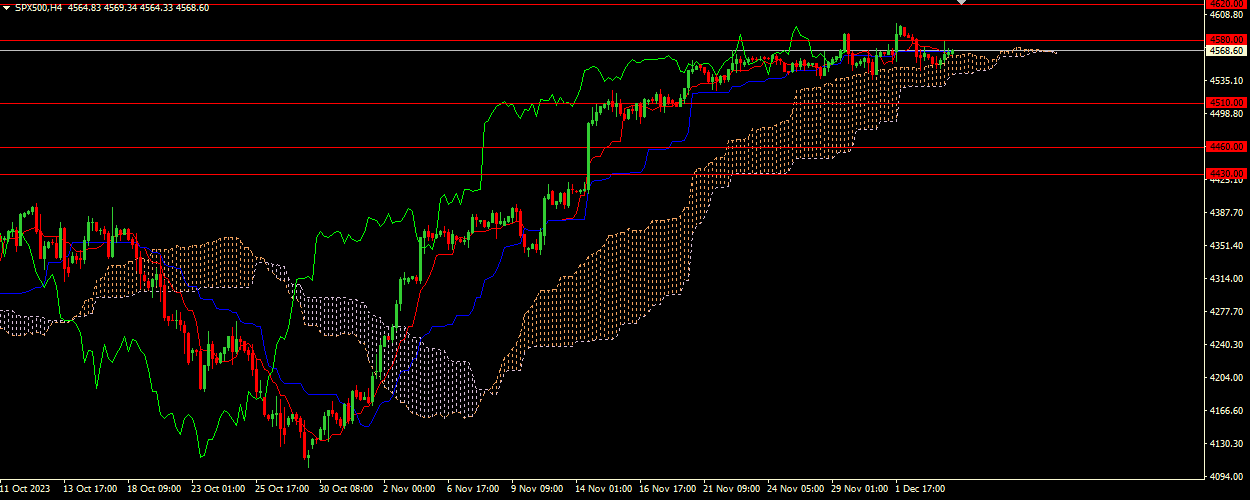Click the 6 Nov 17:00 time axis label

(x=473, y=490)
